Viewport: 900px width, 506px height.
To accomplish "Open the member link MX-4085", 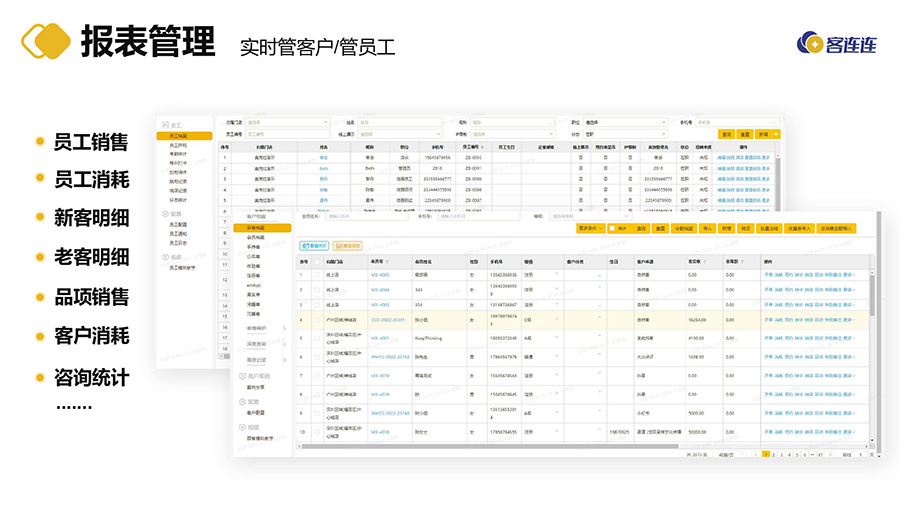I will click(x=380, y=275).
